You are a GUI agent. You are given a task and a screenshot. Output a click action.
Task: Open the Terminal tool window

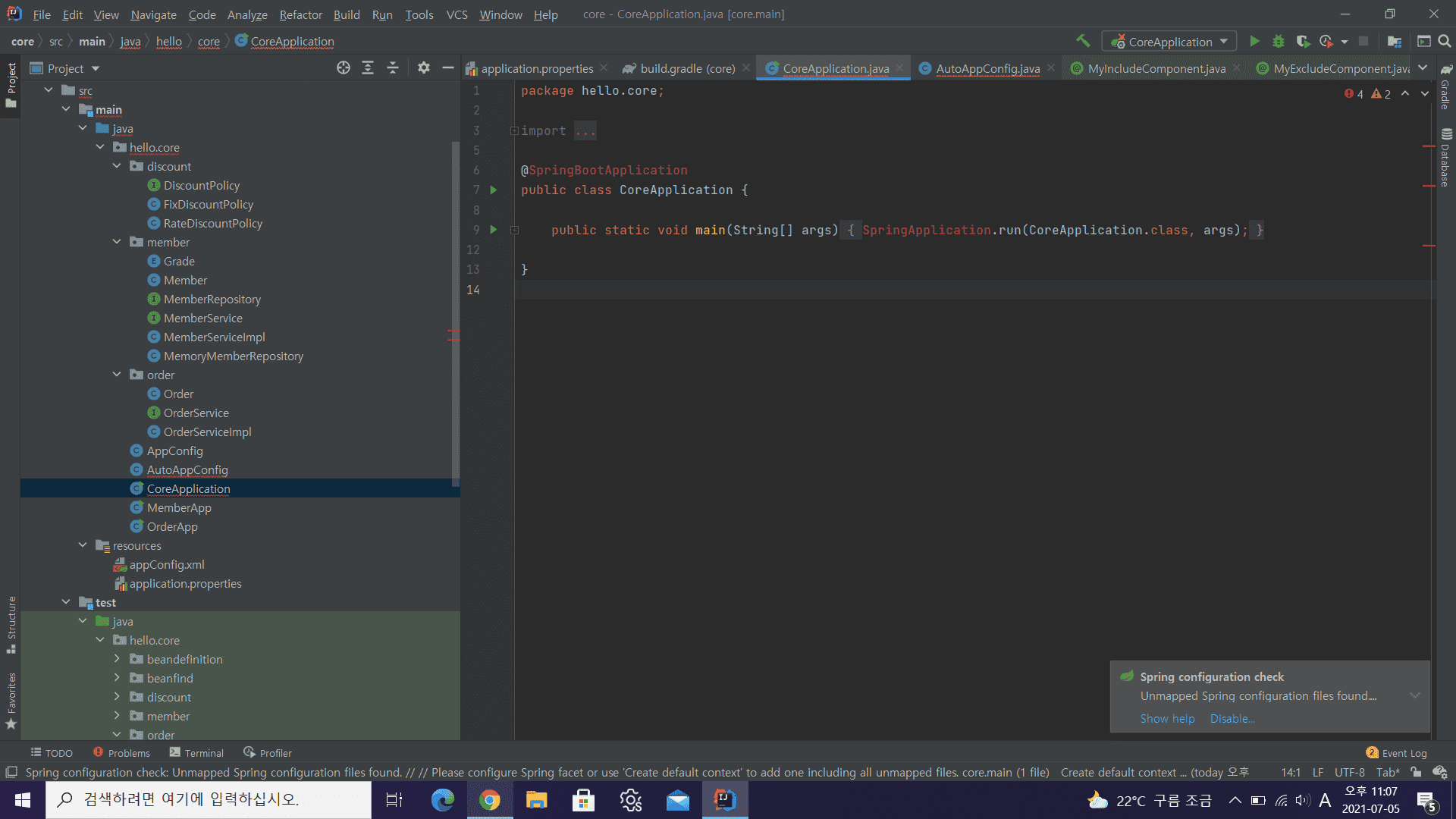point(196,753)
